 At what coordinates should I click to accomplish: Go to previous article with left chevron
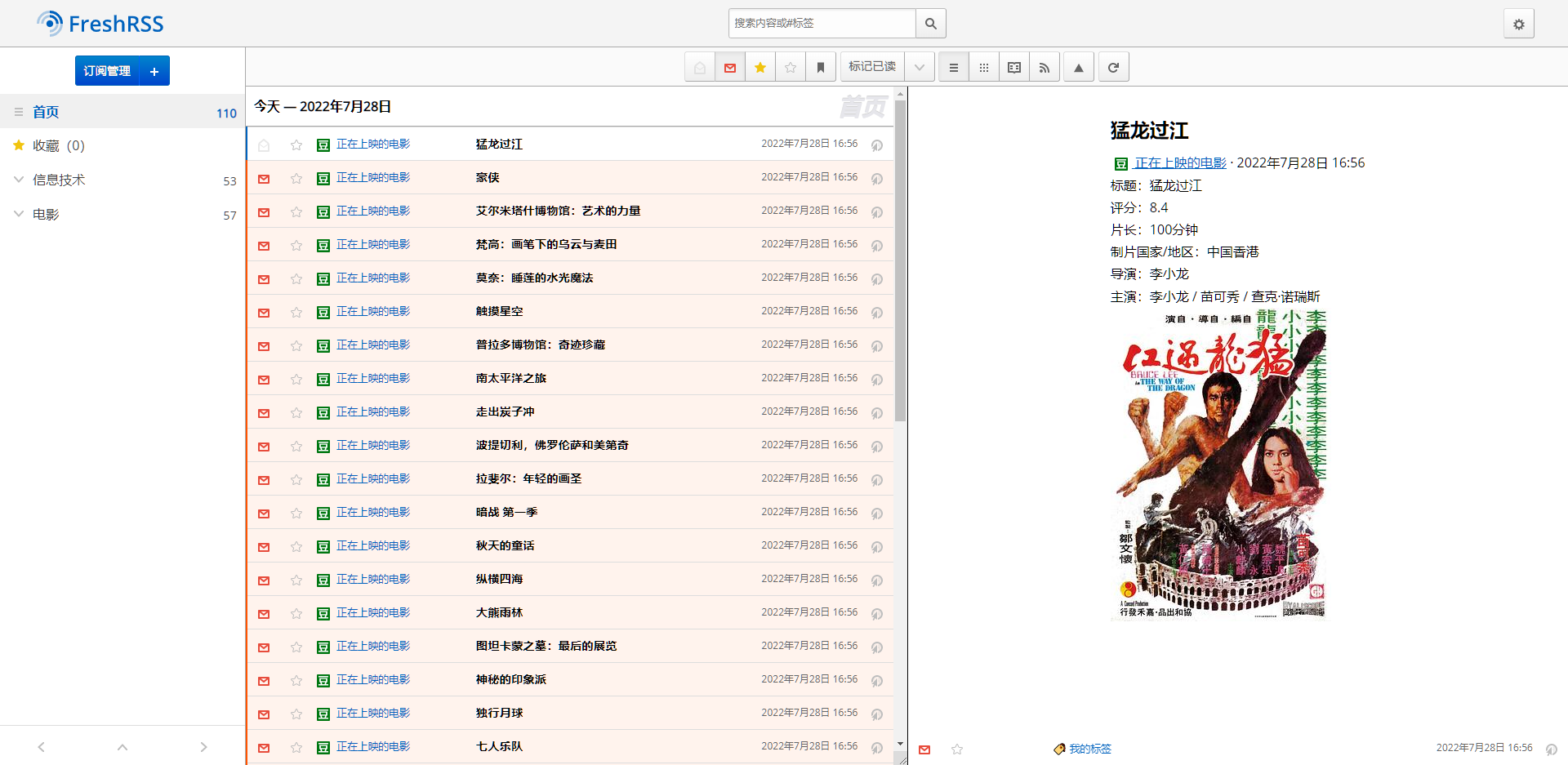pos(41,747)
